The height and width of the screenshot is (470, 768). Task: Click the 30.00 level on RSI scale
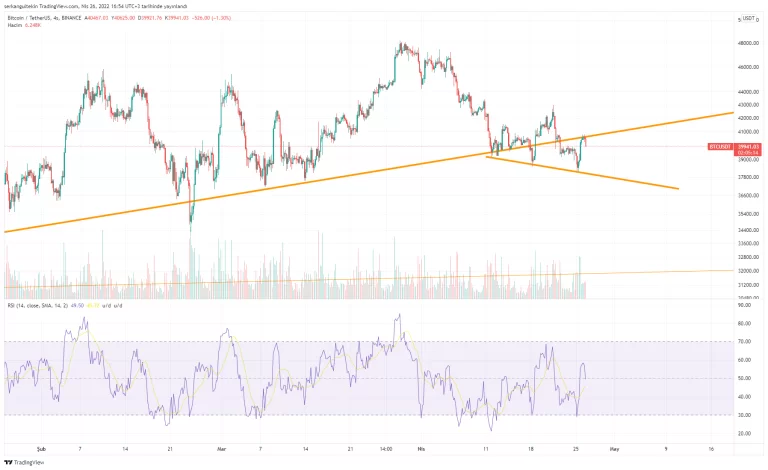[746, 415]
